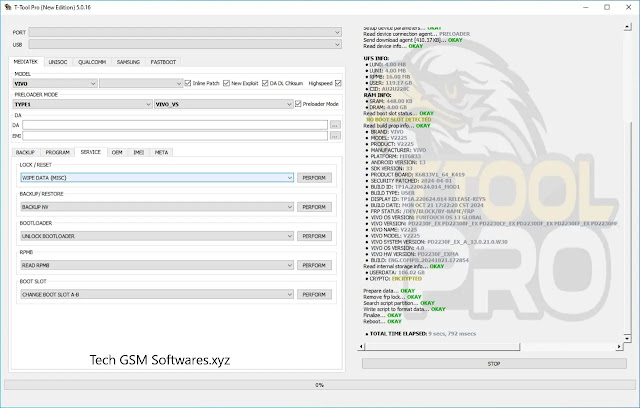Click the 0% progress bar

pyautogui.click(x=320, y=385)
